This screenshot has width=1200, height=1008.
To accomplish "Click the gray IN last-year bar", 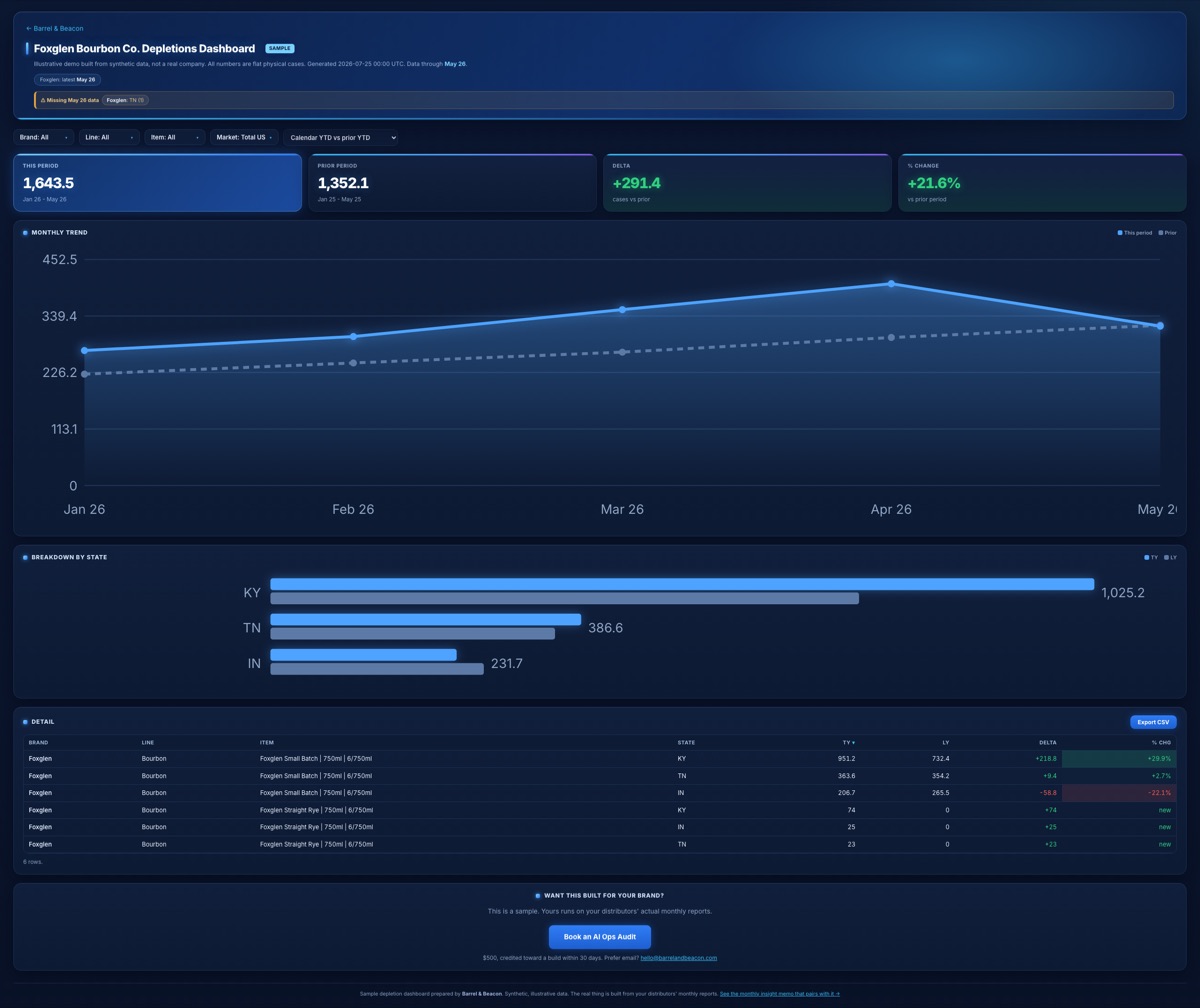I will 377,669.
